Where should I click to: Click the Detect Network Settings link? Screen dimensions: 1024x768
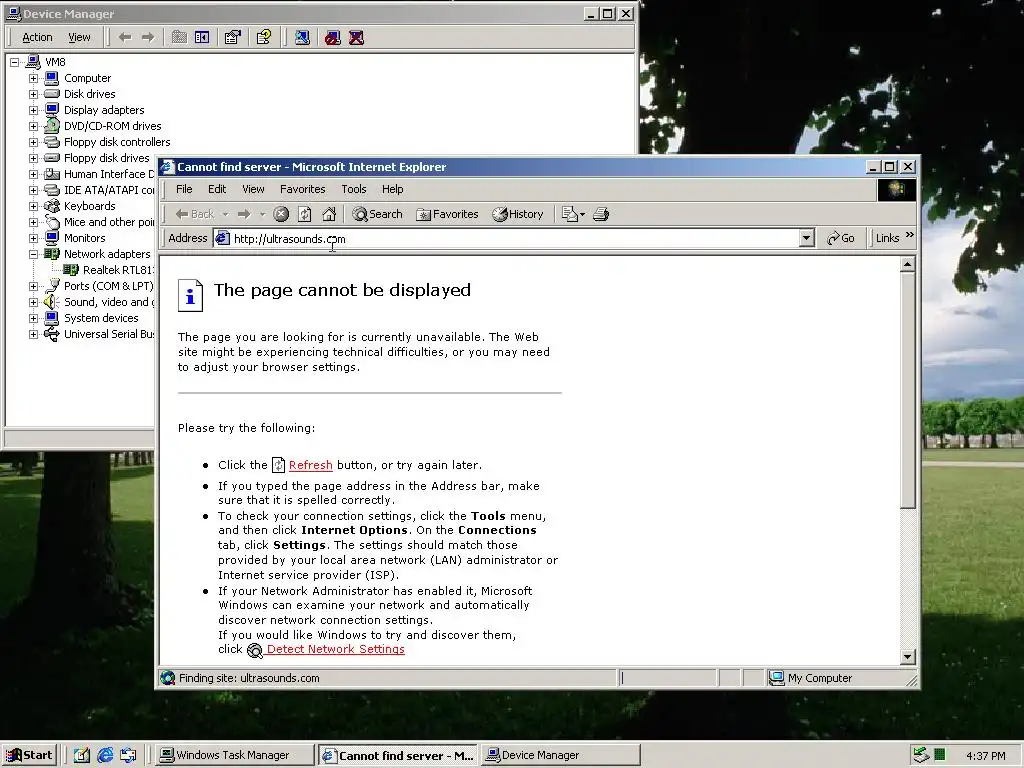(x=336, y=649)
